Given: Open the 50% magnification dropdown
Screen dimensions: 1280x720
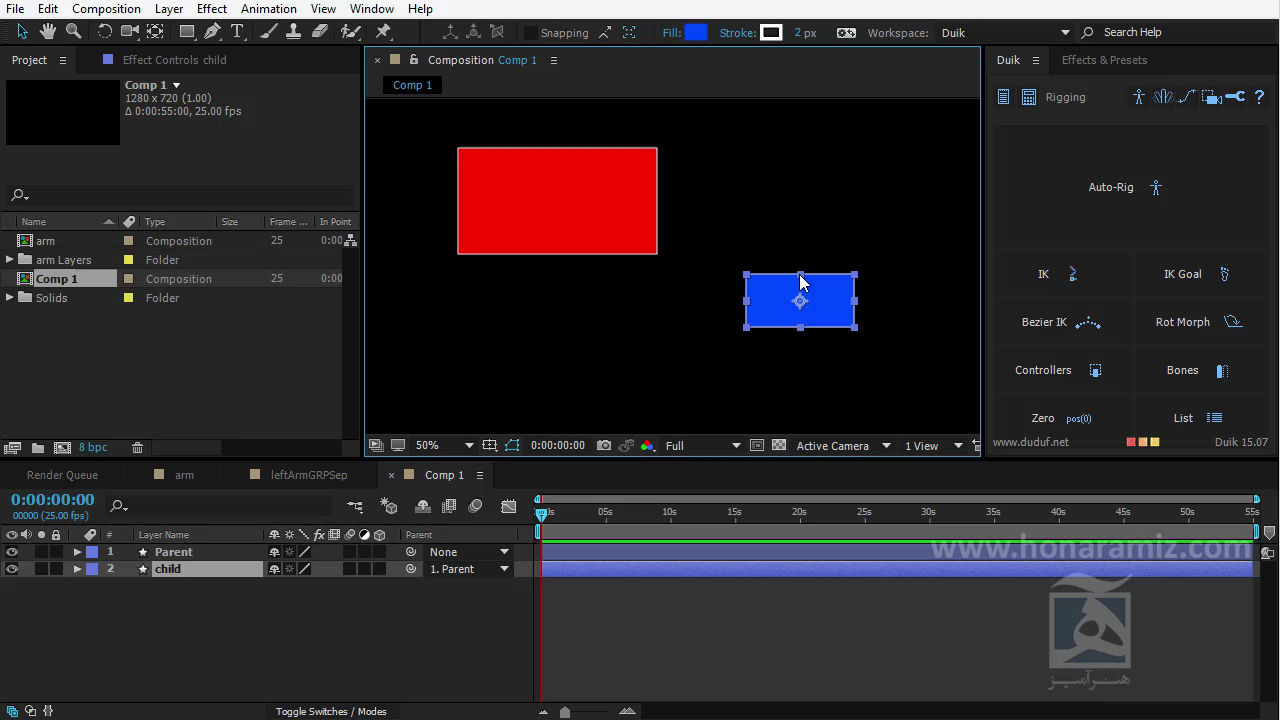Looking at the screenshot, I should 444,446.
